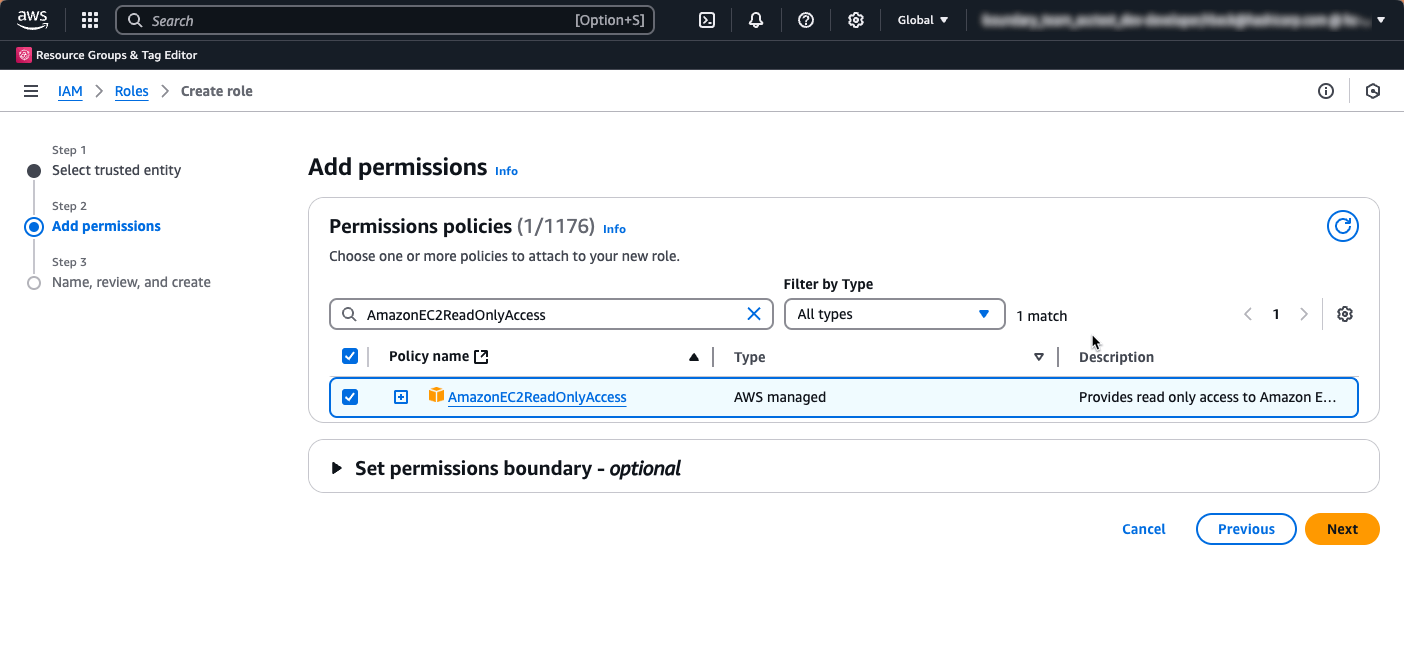Open the notifications bell
This screenshot has height=650, width=1404.
756,20
